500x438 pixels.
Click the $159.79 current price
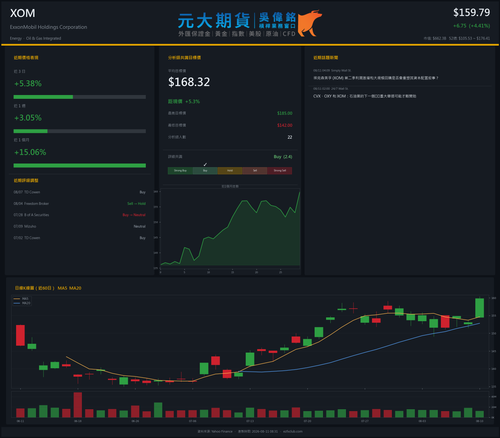tap(471, 13)
